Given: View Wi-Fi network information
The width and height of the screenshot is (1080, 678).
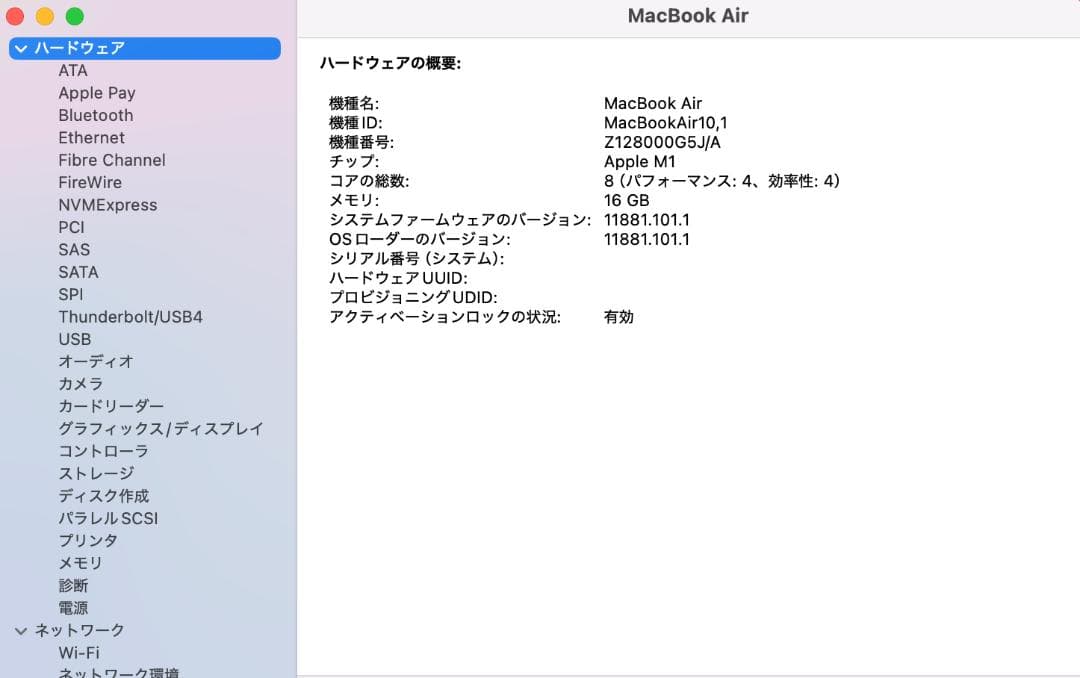Looking at the screenshot, I should (x=79, y=652).
